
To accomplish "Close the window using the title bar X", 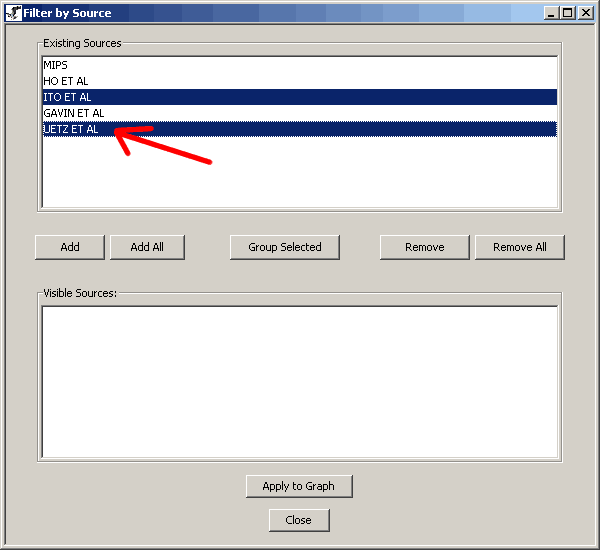I will [585, 13].
